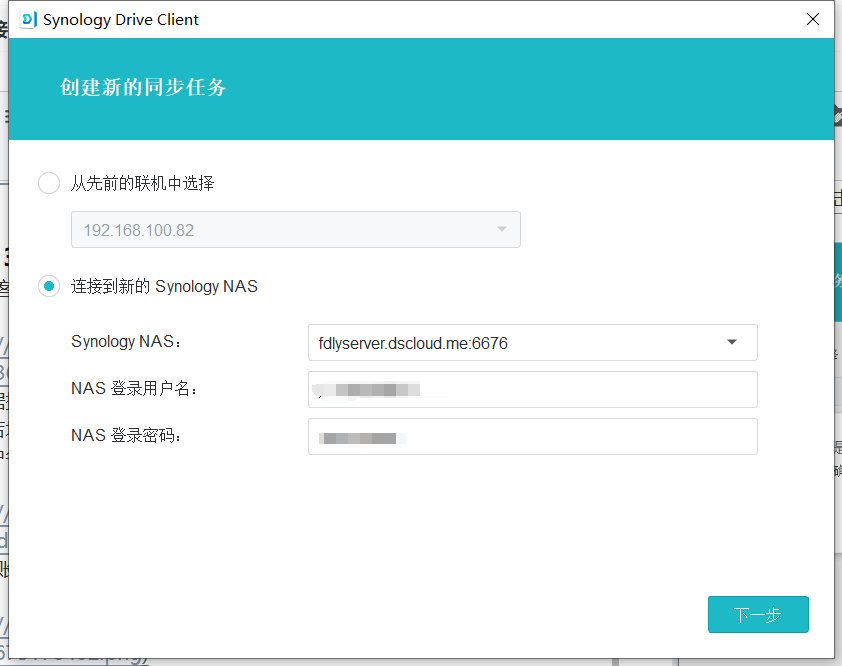Click the Synology Drive Client title text

click(x=121, y=20)
